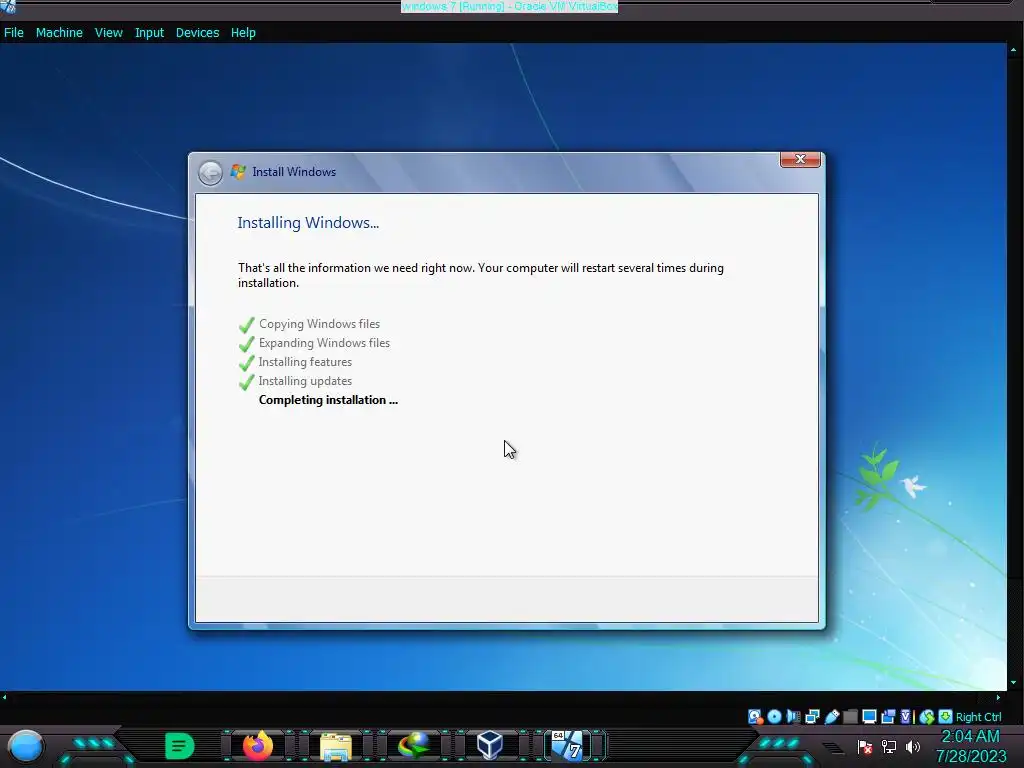Click the 'Expanding Windows files' step text
This screenshot has width=1024, height=768.
[324, 343]
